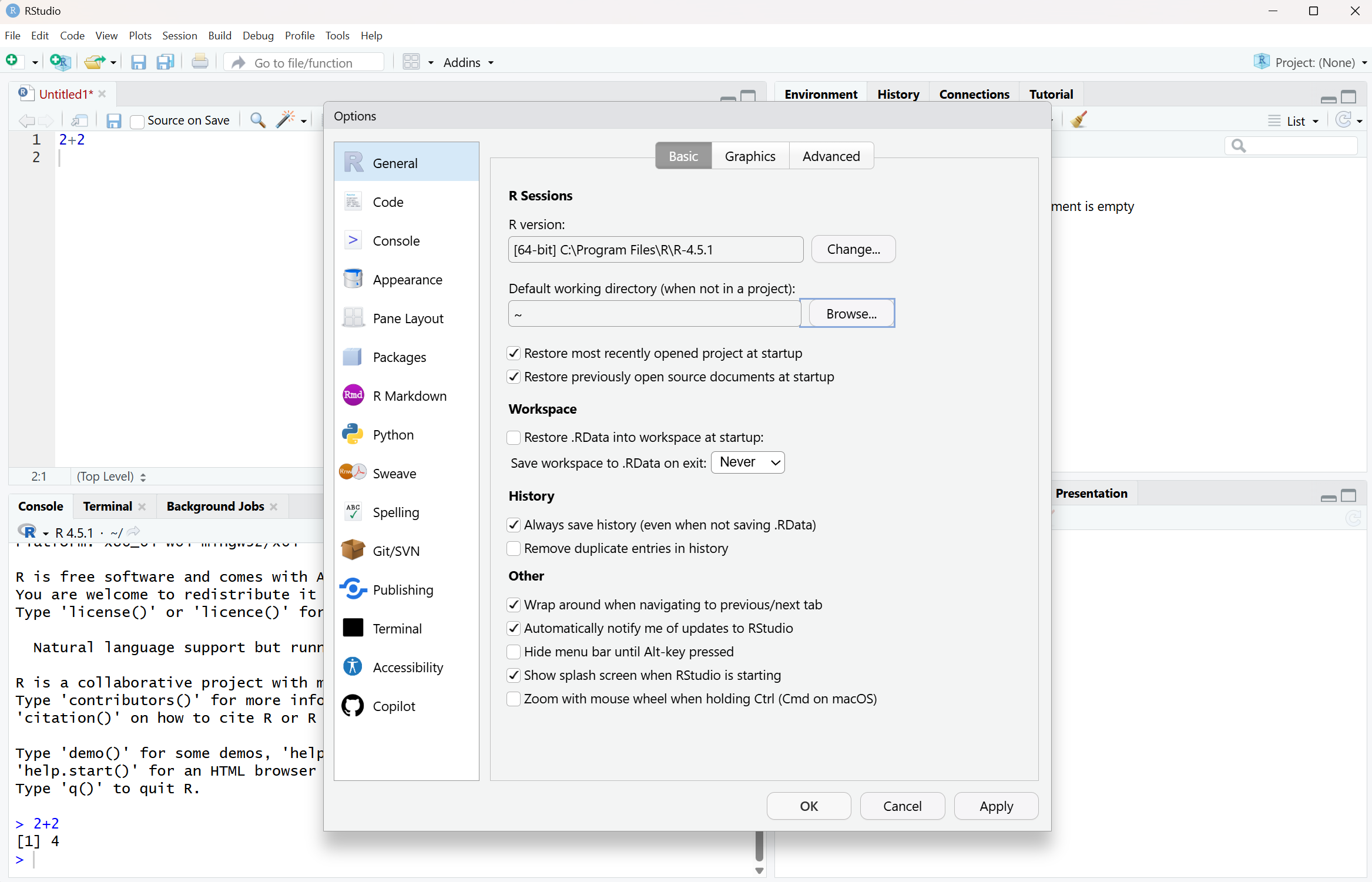Click the R Markdown options icon
This screenshot has height=882, width=1372.
[x=353, y=395]
